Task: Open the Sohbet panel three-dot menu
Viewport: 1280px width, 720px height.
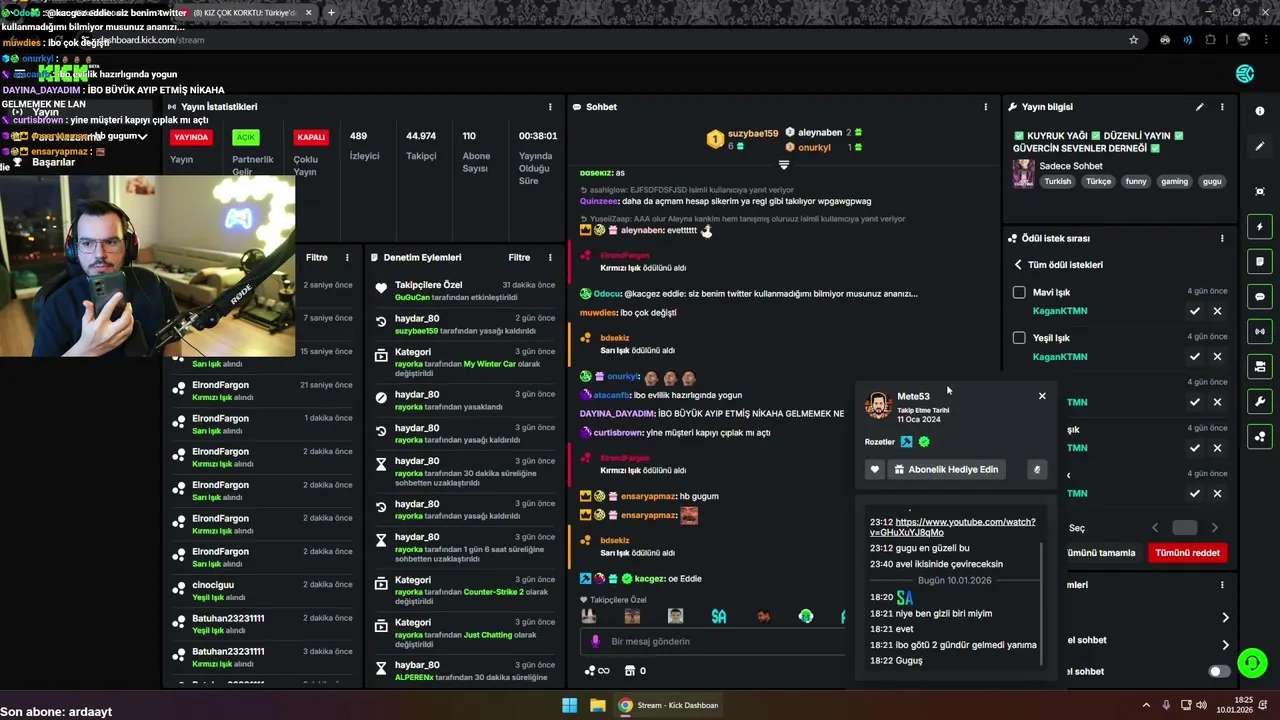Action: point(986,107)
